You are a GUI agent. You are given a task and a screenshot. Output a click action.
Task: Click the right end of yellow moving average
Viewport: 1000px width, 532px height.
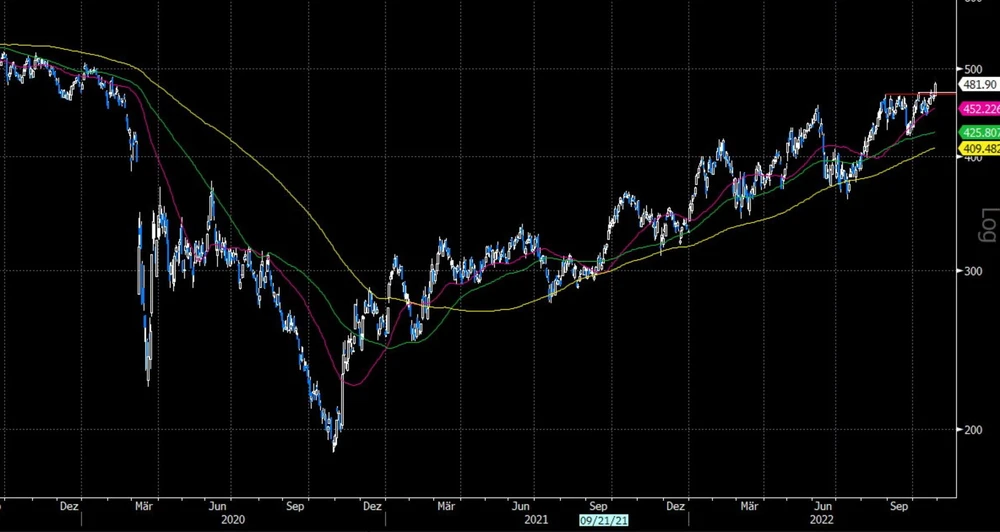coord(934,148)
